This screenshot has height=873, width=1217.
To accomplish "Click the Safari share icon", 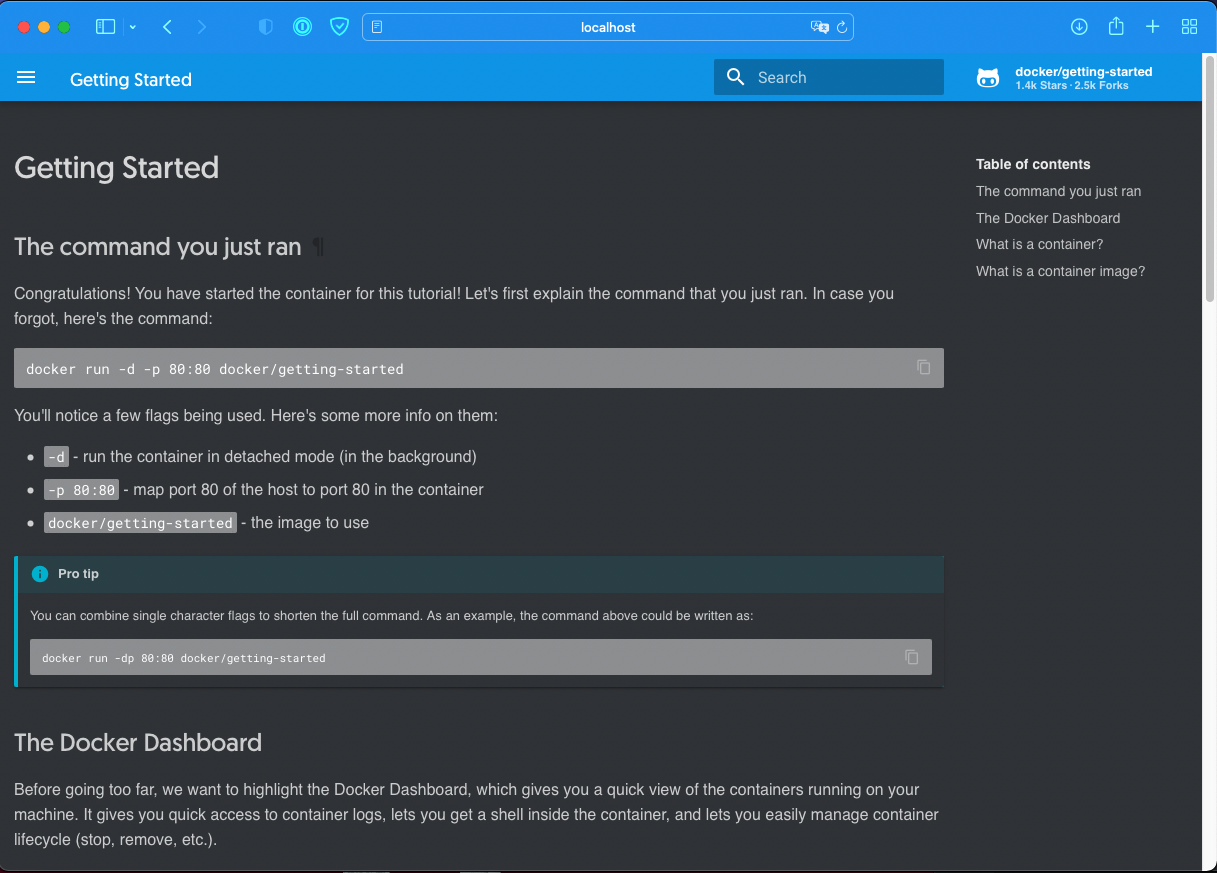I will click(x=1116, y=27).
